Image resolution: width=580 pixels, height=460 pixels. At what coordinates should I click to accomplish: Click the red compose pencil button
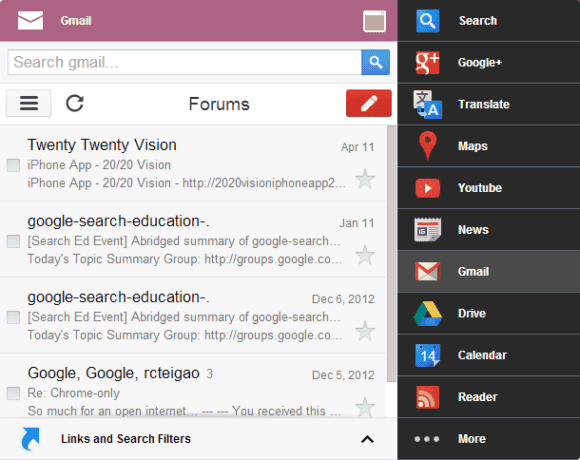tap(369, 103)
